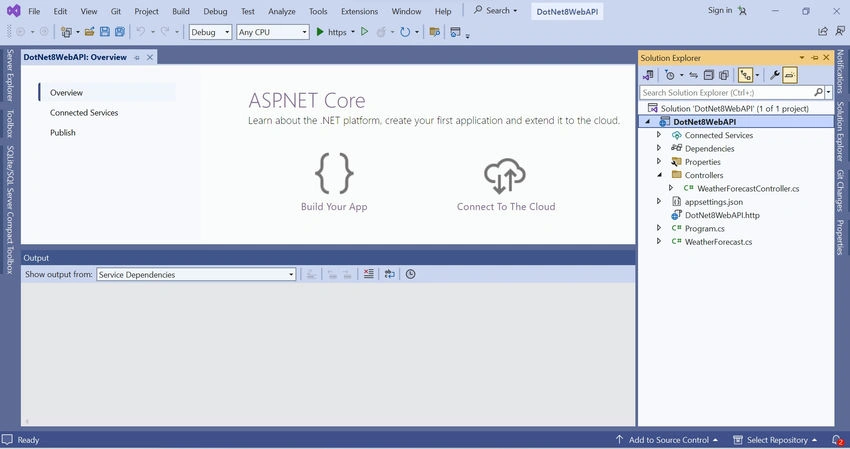Click Collapse All in Solution Explorer
The height and width of the screenshot is (449, 850).
coord(709,75)
